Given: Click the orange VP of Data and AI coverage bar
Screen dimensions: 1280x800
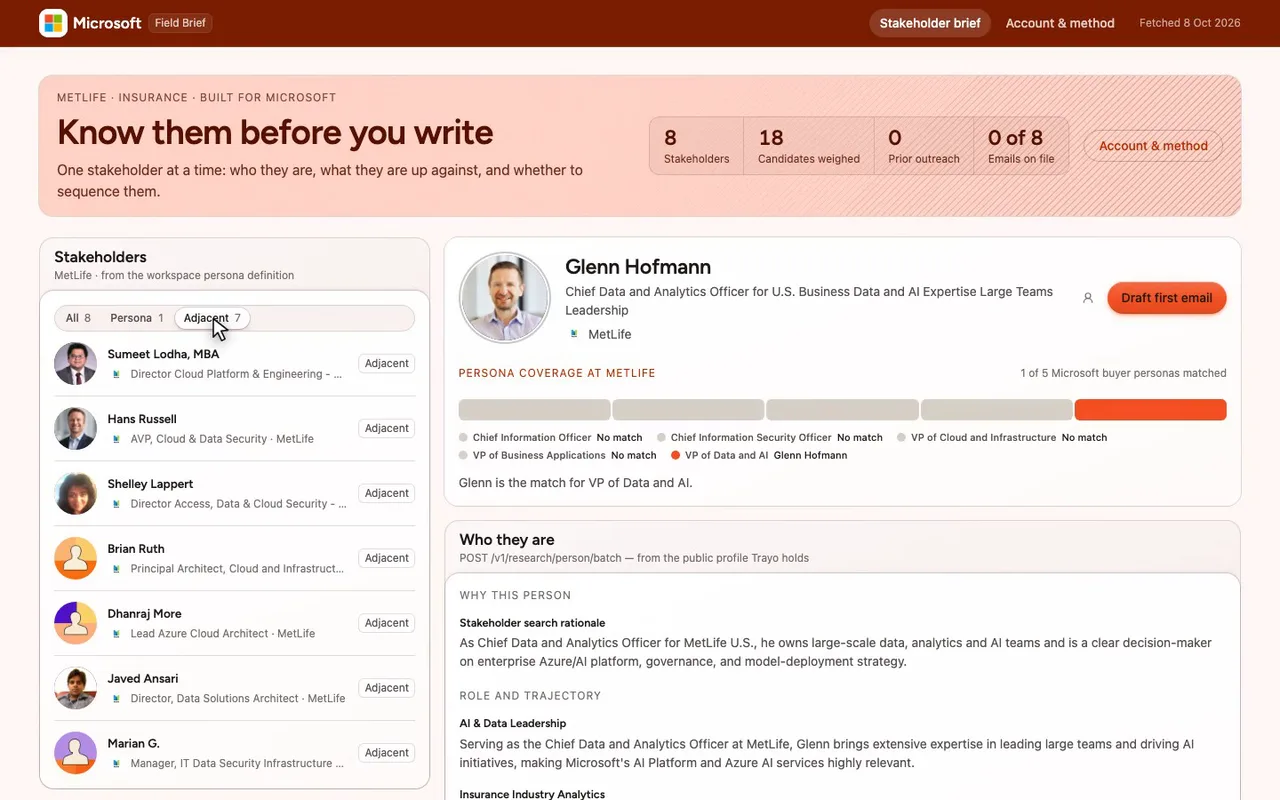Looking at the screenshot, I should pos(1150,410).
